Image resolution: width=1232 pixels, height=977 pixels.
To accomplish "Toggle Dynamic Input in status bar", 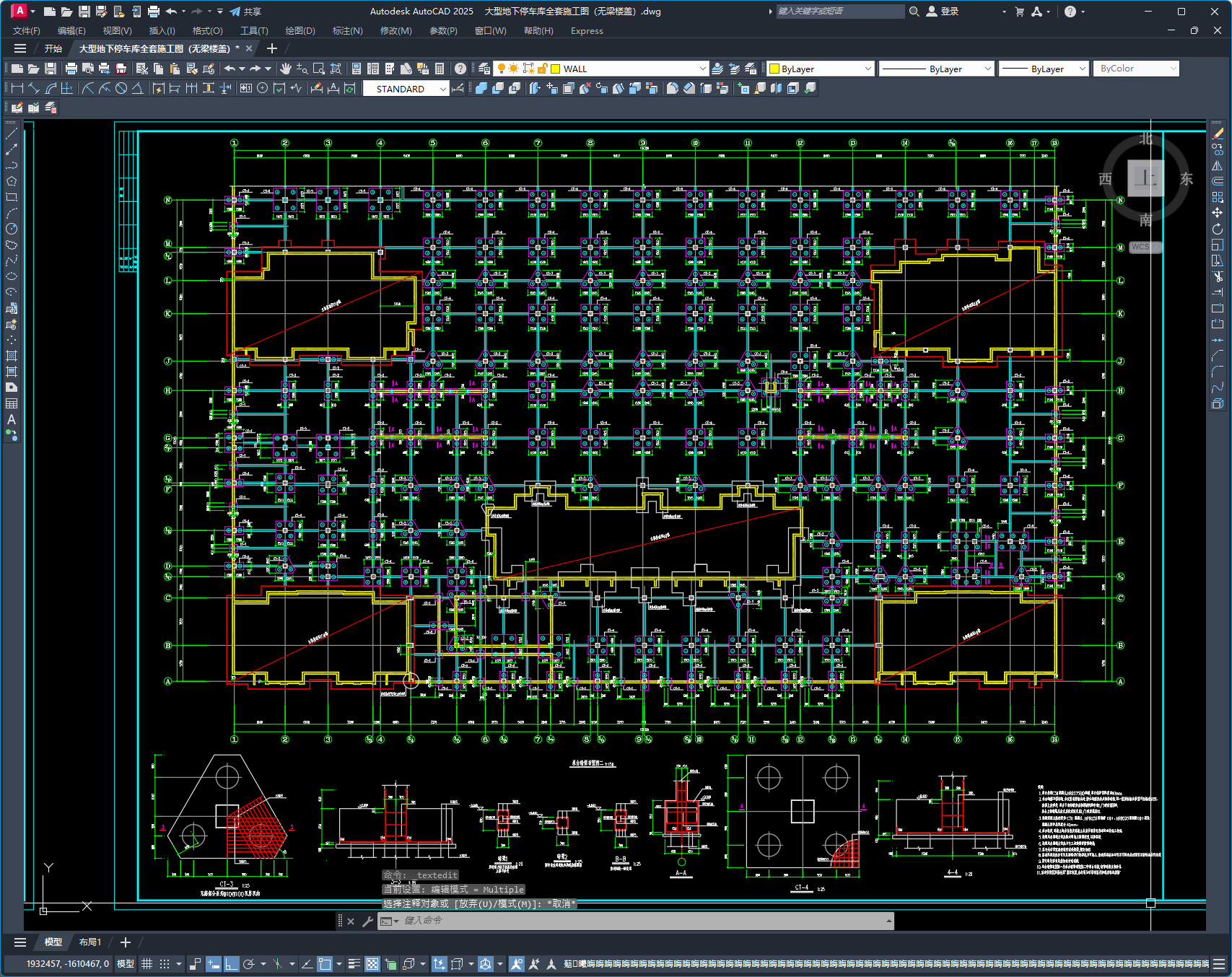I will 214,964.
